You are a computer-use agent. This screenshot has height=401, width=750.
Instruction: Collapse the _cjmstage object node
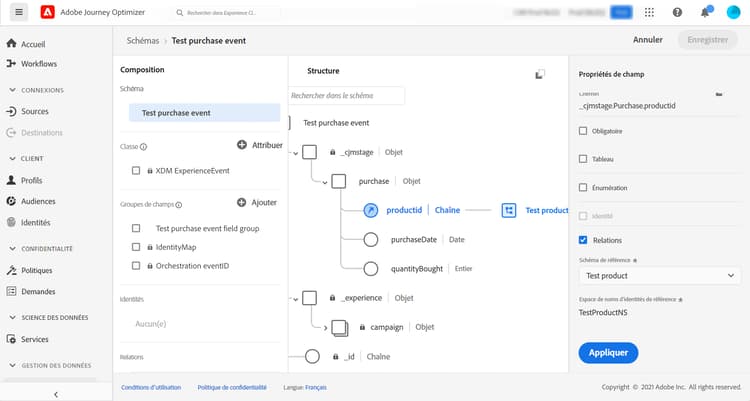pyautogui.click(x=297, y=153)
